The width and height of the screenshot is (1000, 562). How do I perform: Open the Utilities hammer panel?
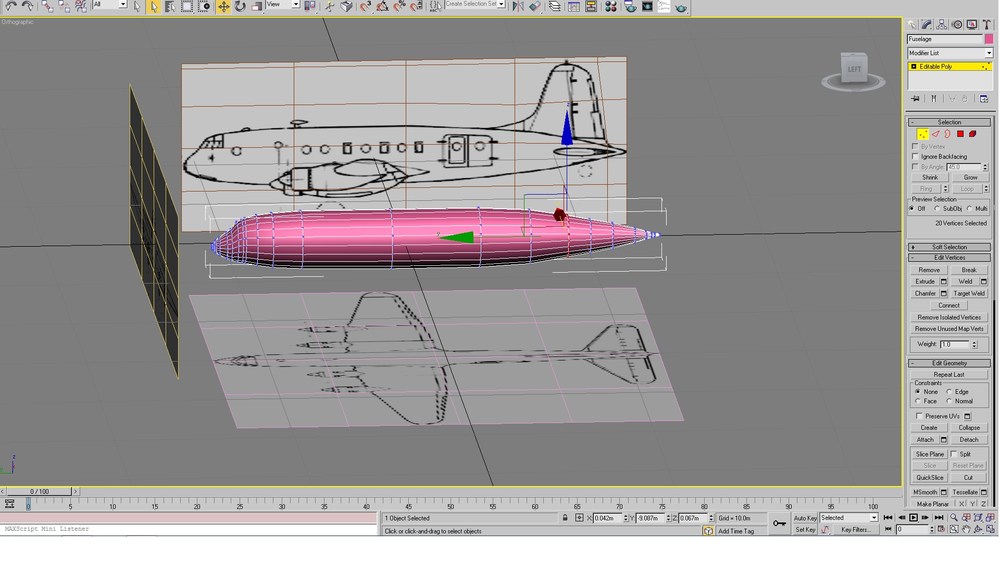tap(987, 25)
